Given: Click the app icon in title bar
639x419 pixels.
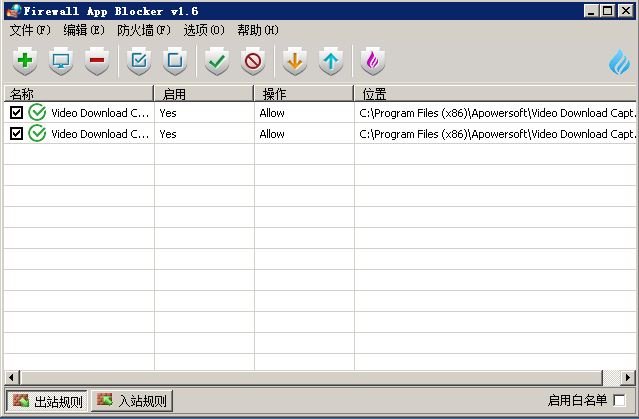Looking at the screenshot, I should point(14,11).
